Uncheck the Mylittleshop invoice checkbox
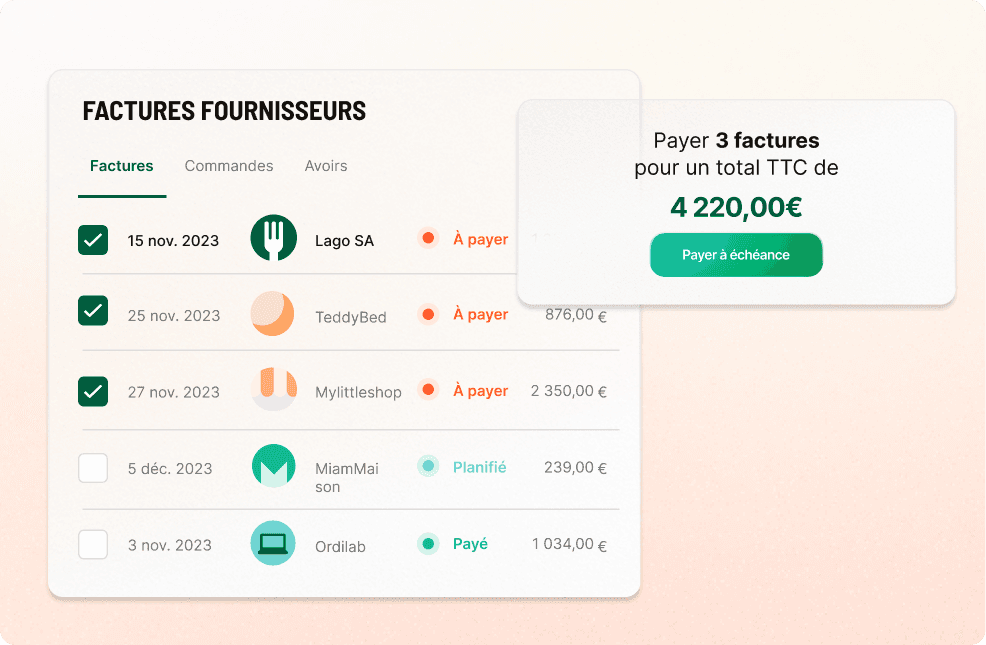 coord(93,389)
